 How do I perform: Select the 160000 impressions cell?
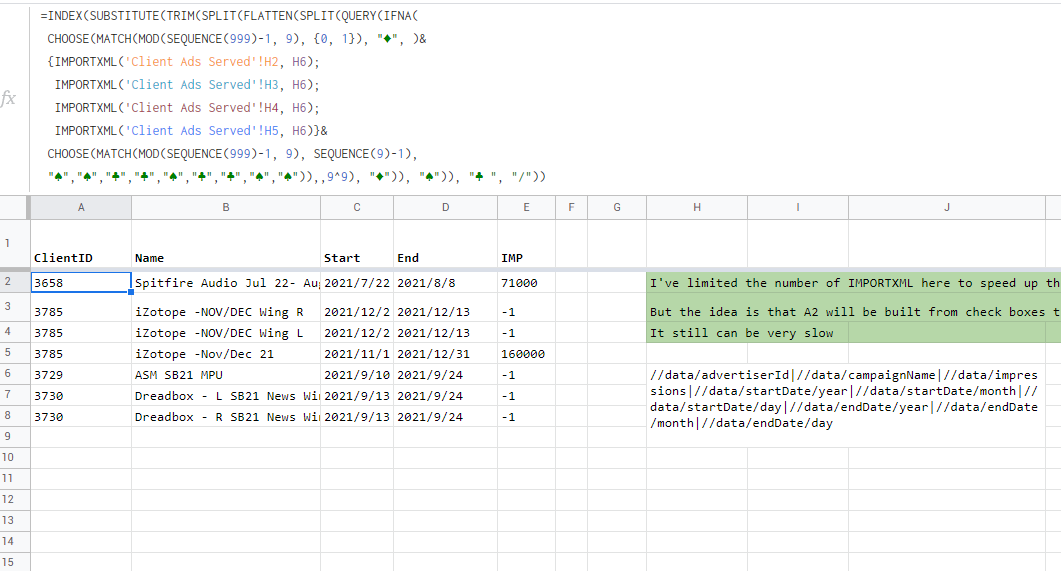point(526,353)
